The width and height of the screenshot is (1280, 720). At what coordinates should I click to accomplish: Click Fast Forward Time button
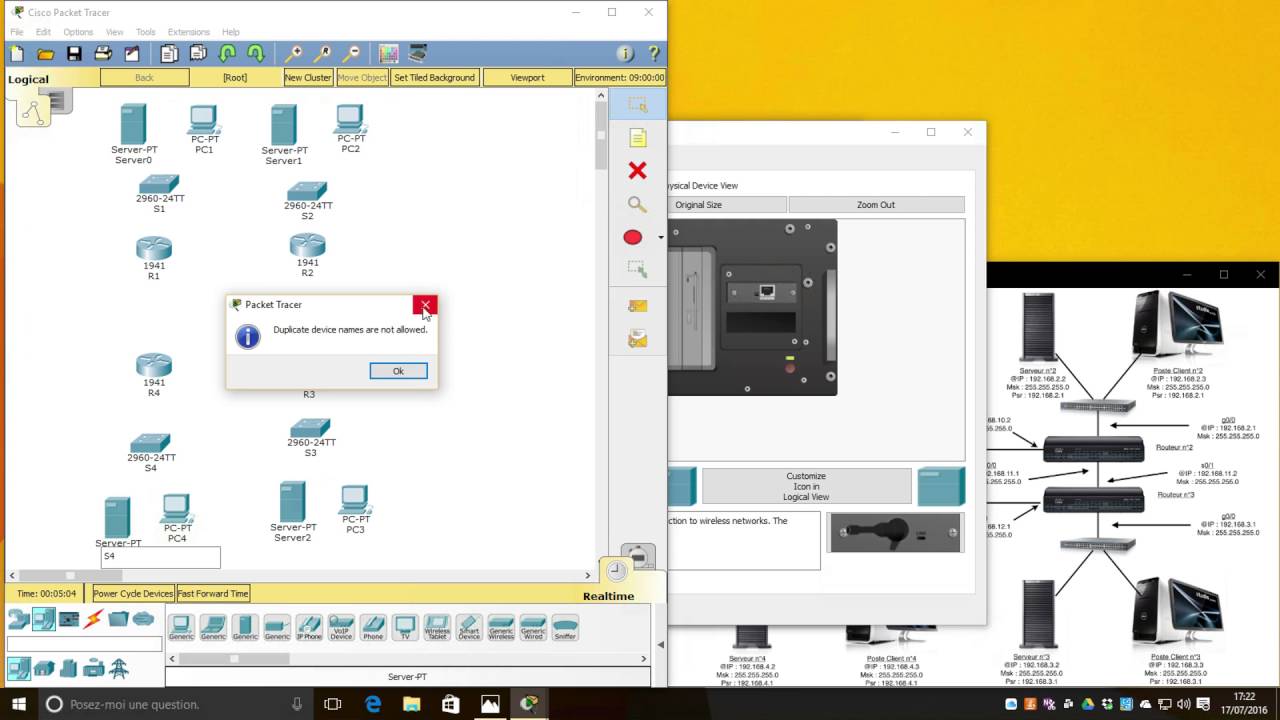pyautogui.click(x=213, y=594)
